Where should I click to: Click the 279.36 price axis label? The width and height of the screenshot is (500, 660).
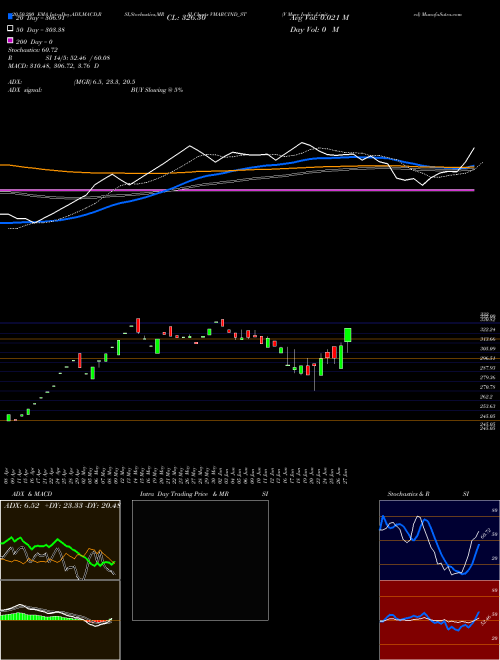click(487, 378)
